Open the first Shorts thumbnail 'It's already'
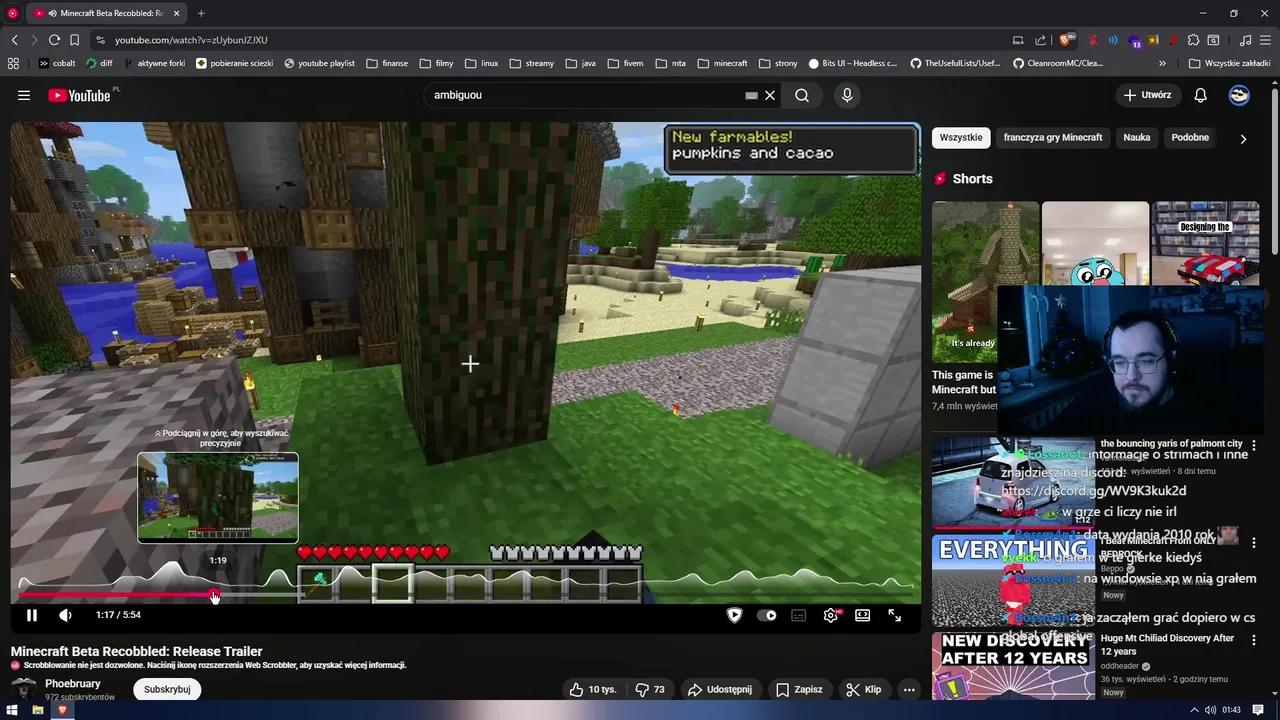 (985, 282)
